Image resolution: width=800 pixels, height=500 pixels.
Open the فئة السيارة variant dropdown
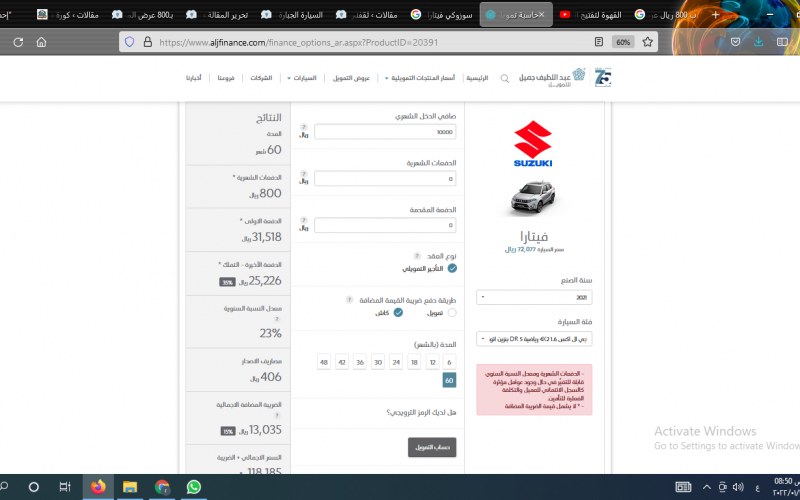[x=534, y=339]
